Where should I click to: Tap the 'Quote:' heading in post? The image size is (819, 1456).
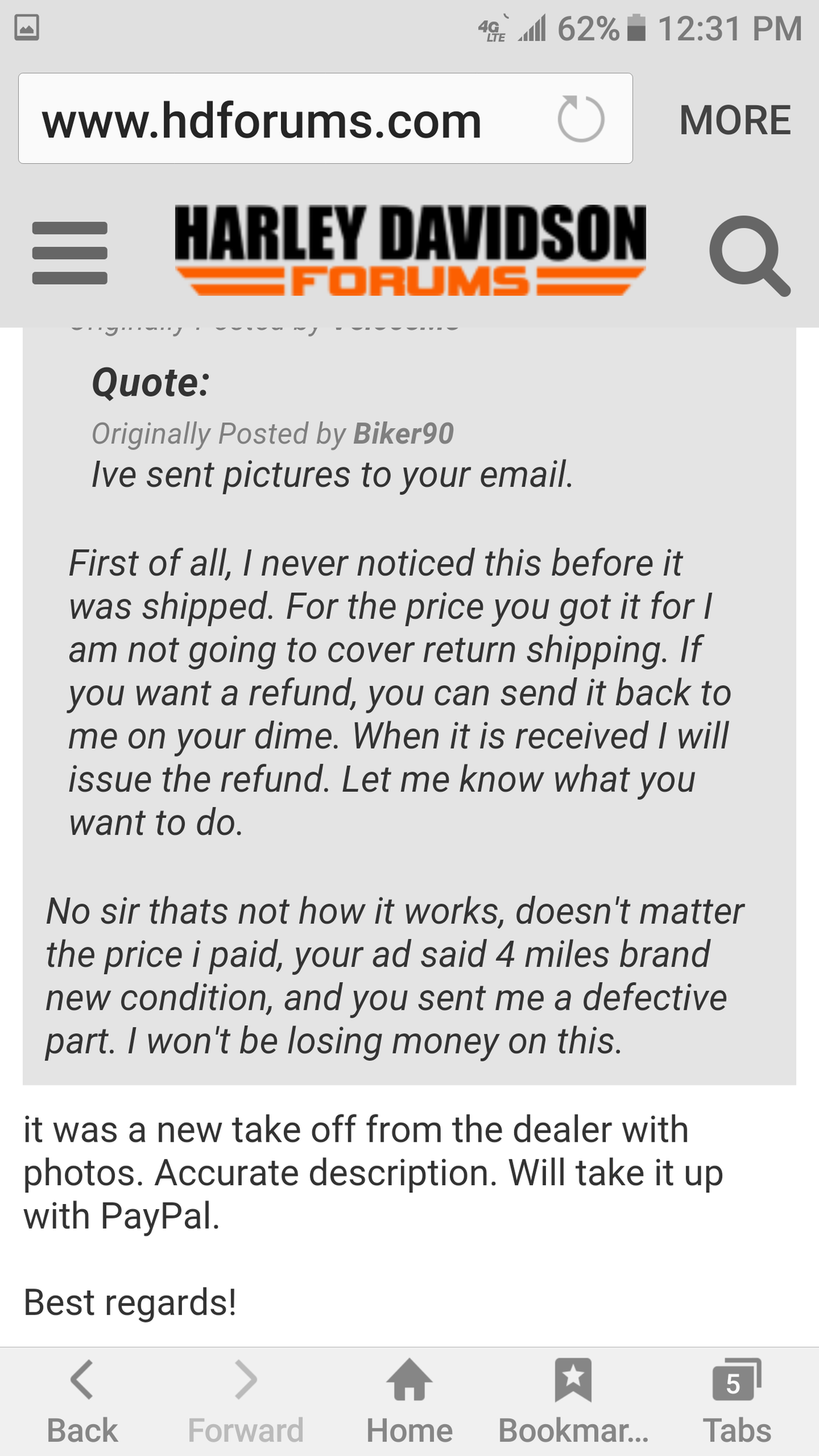151,383
